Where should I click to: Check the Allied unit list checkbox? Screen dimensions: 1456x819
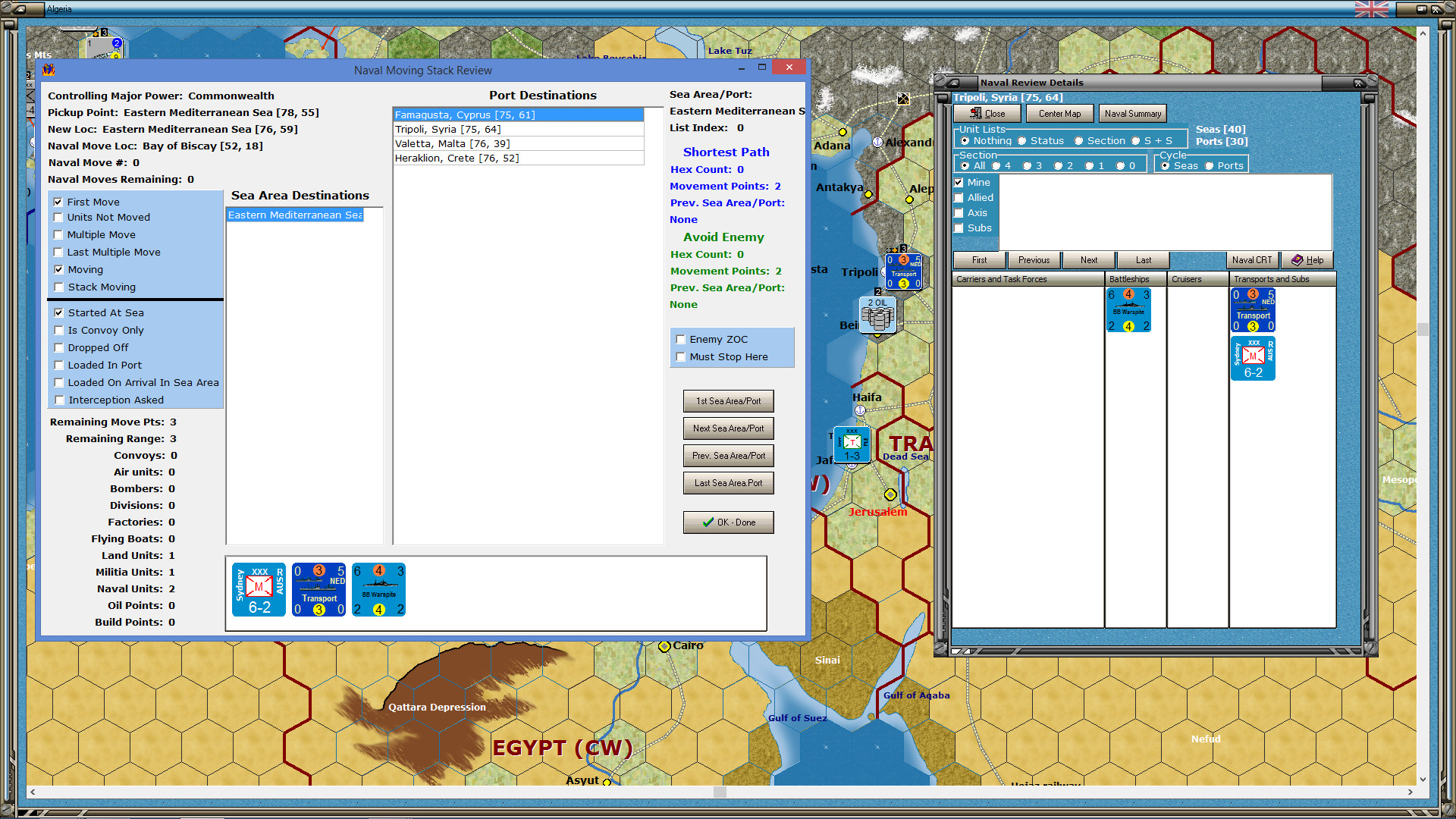tap(959, 198)
